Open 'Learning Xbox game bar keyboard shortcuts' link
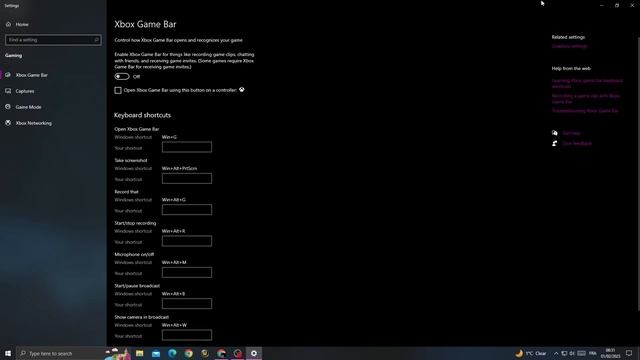The width and height of the screenshot is (640, 360). tap(587, 83)
